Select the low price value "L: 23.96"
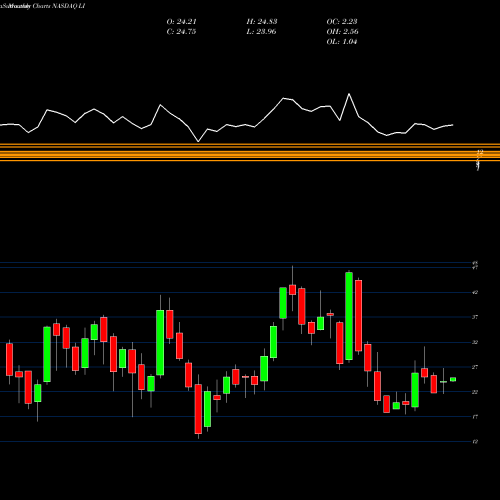The height and width of the screenshot is (500, 500). (261, 32)
